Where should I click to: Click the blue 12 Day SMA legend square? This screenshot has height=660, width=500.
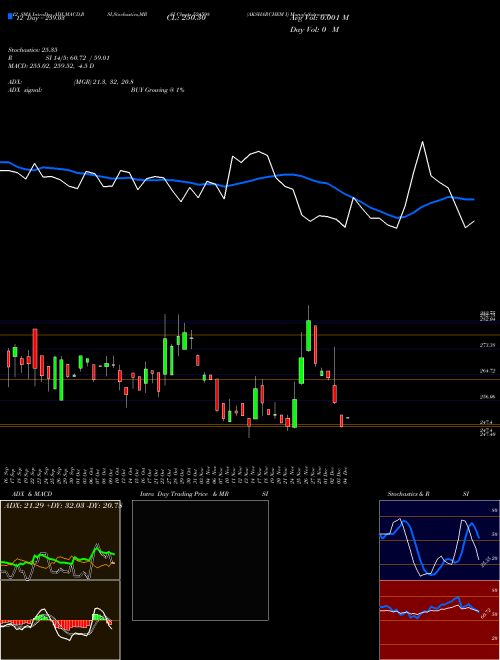pos(10,16)
